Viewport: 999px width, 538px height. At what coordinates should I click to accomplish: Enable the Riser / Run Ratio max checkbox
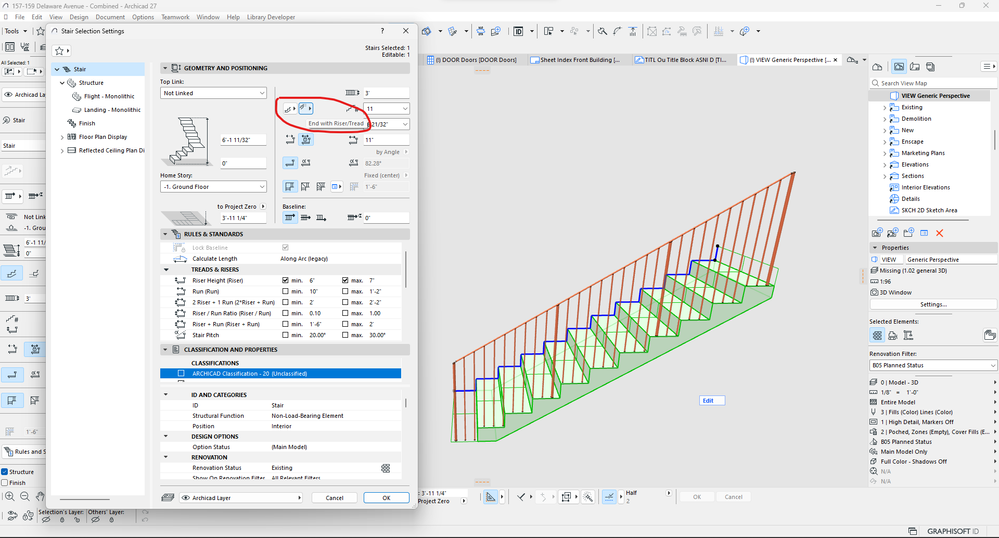[345, 313]
